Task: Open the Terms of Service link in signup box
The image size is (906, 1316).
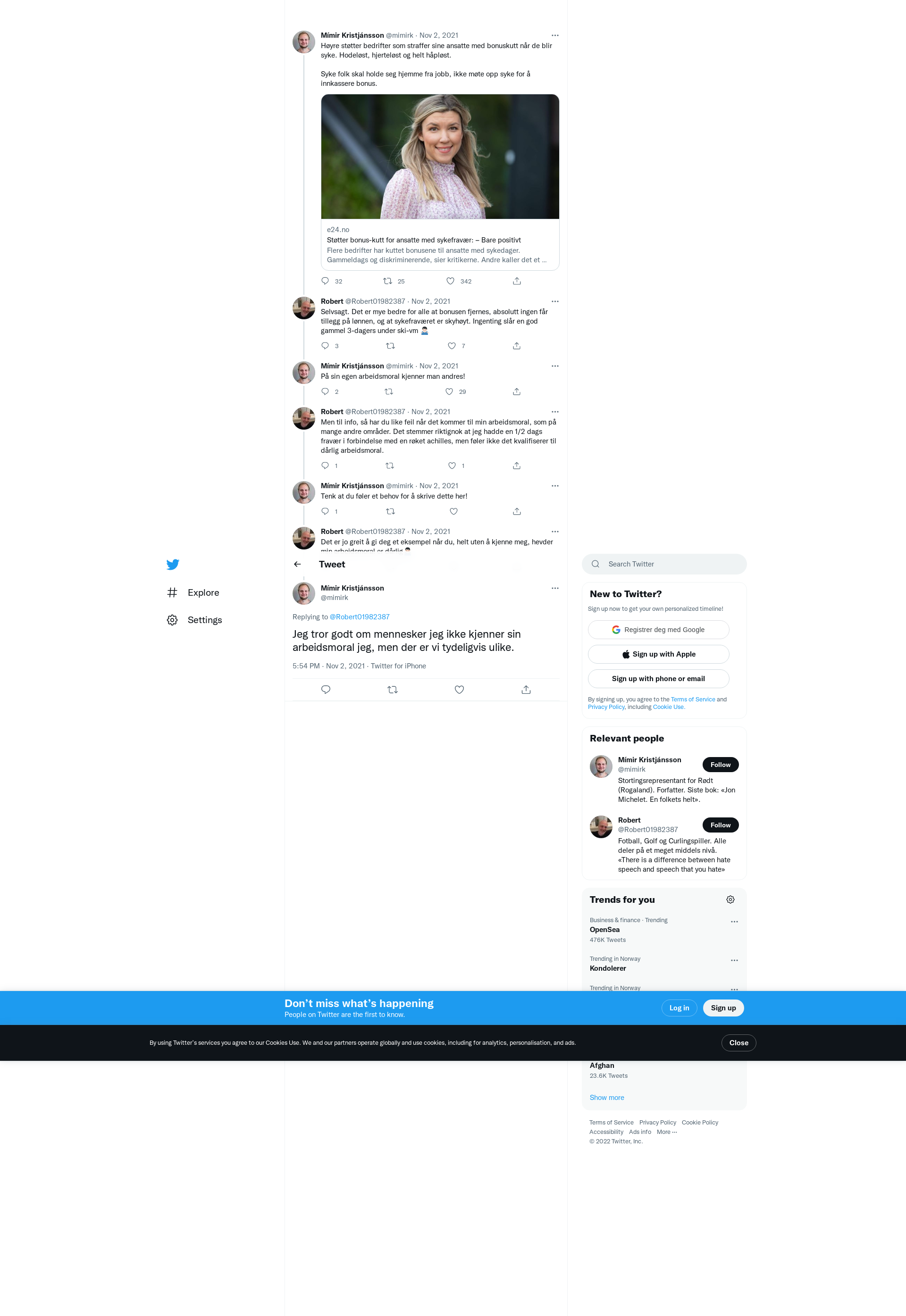Action: point(693,699)
